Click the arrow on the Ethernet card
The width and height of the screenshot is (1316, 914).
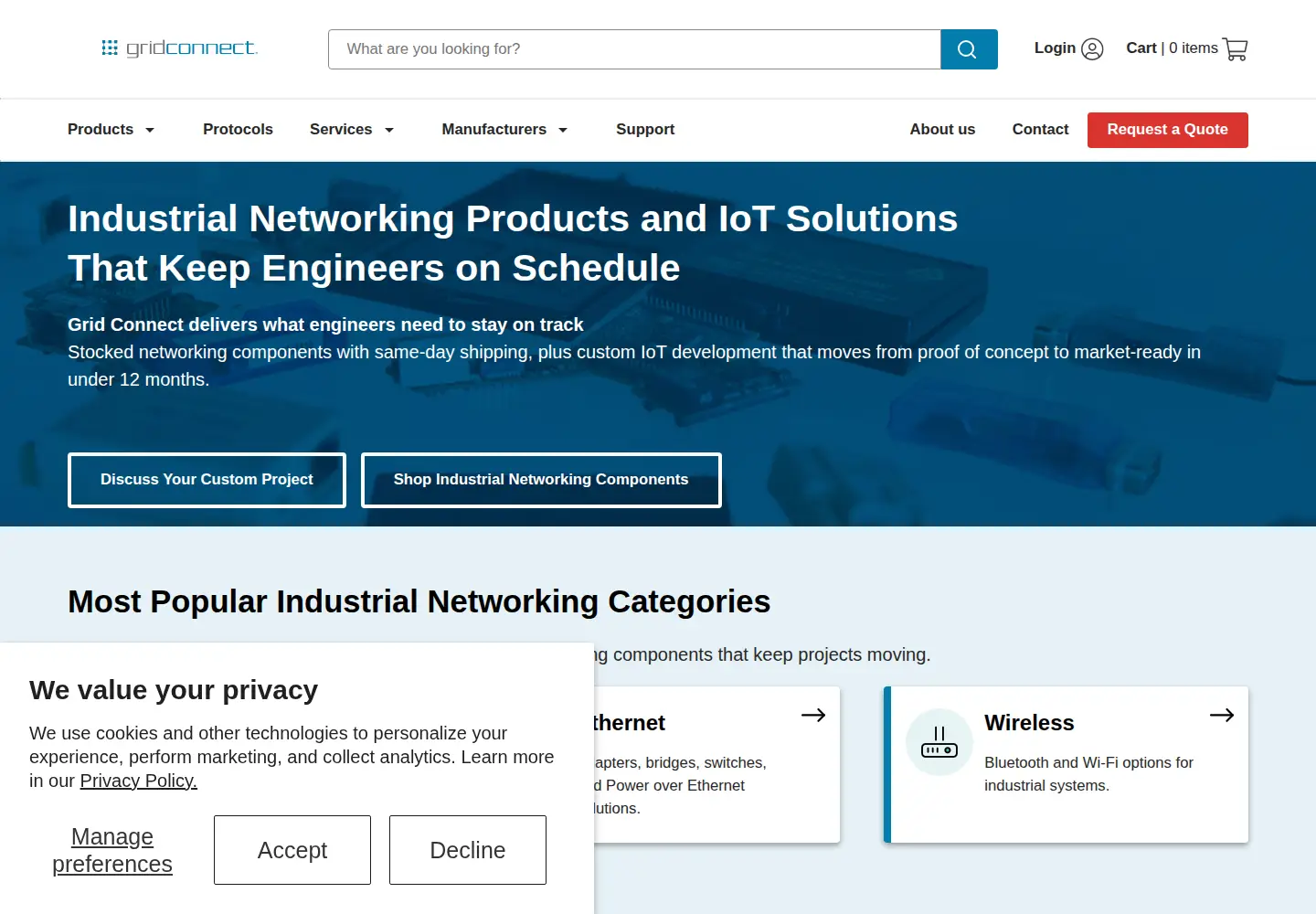tap(813, 715)
